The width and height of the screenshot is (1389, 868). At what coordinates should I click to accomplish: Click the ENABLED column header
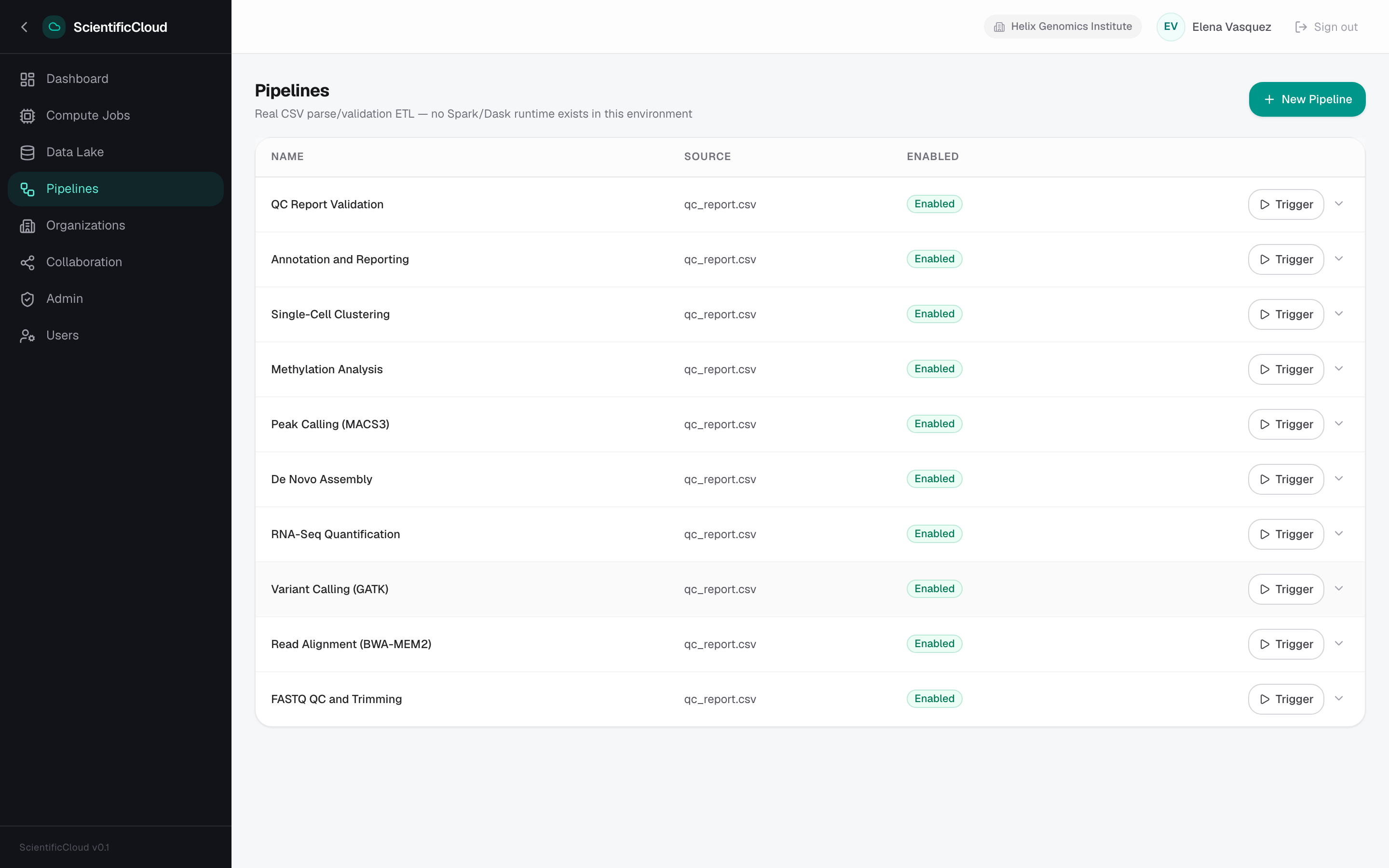pos(932,157)
